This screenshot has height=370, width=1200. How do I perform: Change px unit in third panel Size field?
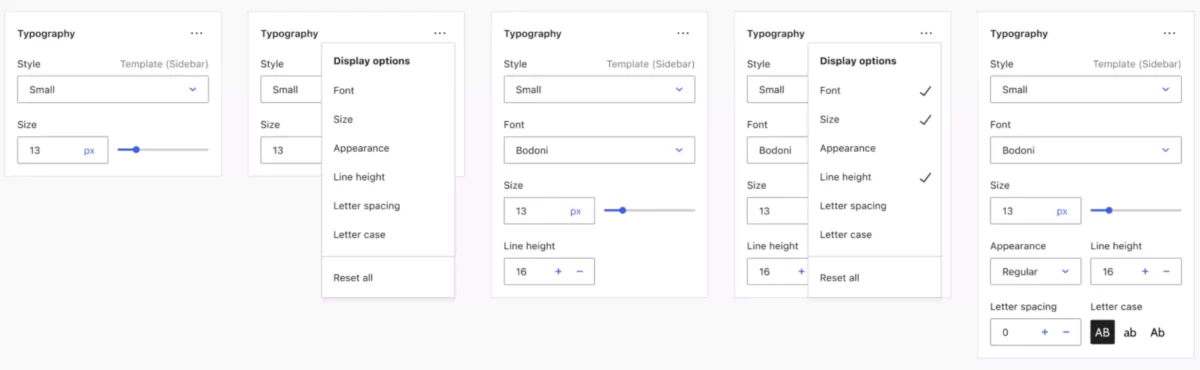coord(575,211)
